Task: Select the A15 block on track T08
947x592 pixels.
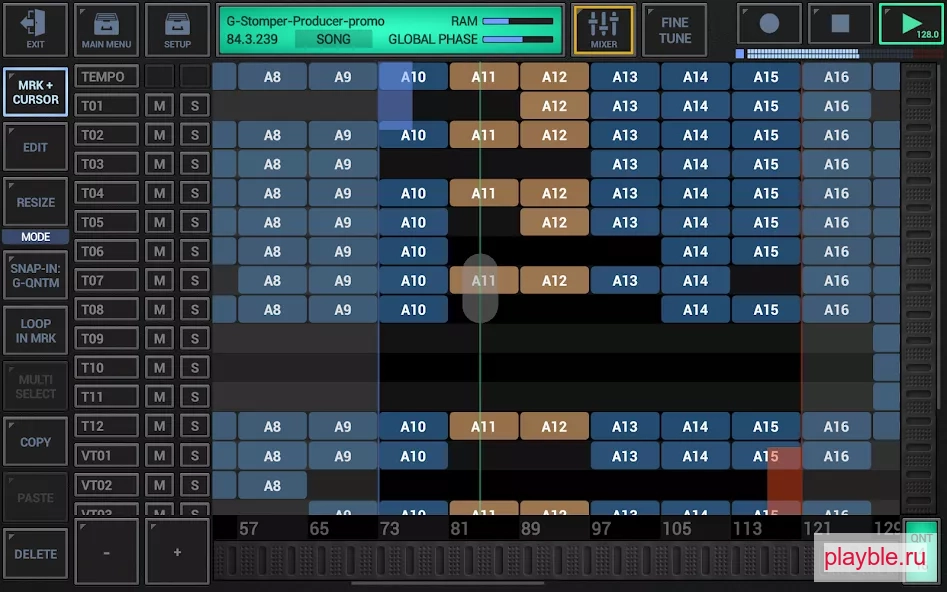Action: coord(766,309)
